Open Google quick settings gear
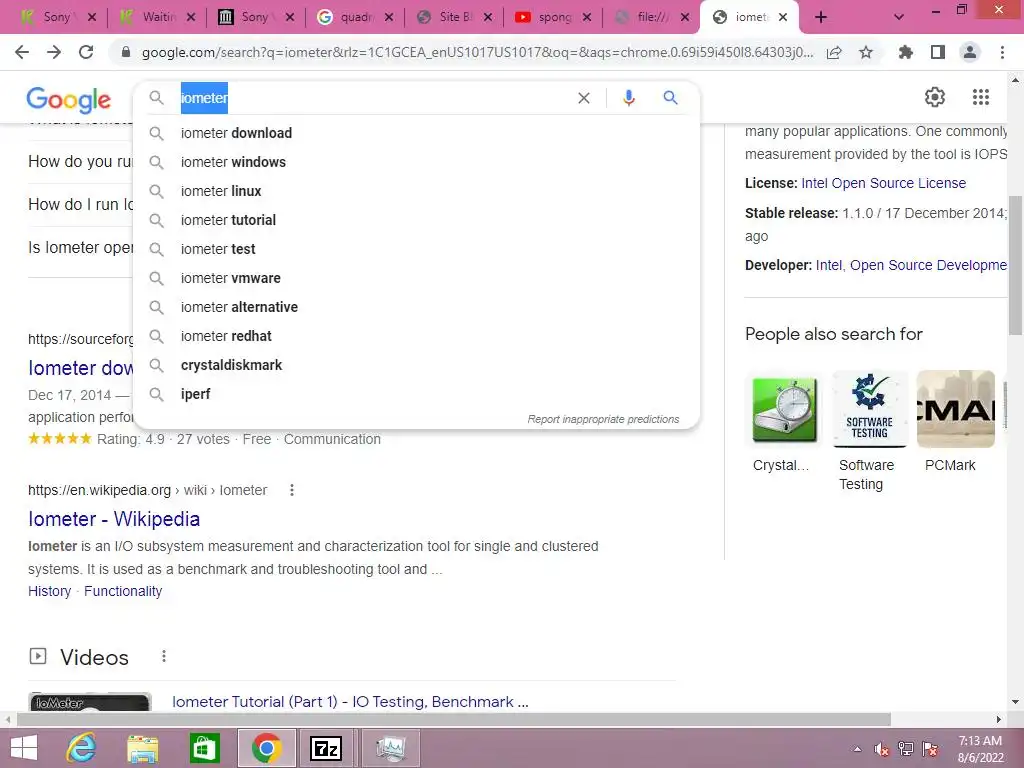This screenshot has height=768, width=1024. pyautogui.click(x=935, y=97)
